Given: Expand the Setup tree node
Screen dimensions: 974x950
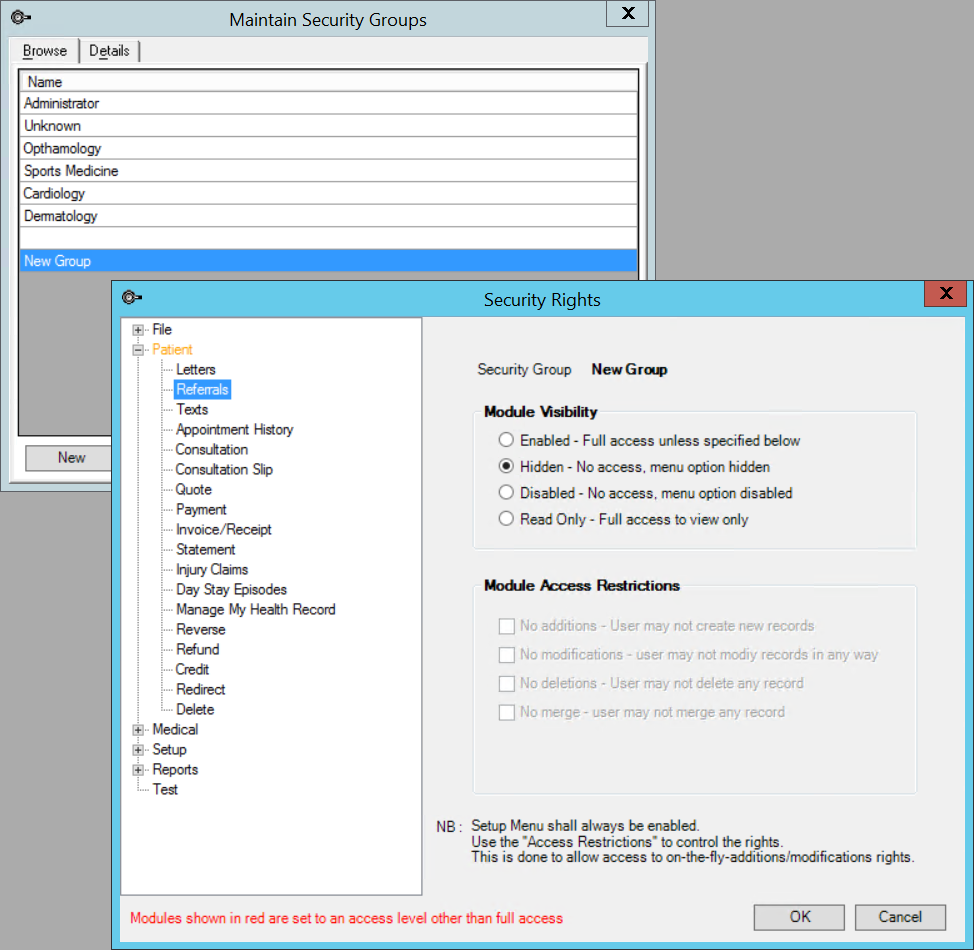Looking at the screenshot, I should coord(138,750).
